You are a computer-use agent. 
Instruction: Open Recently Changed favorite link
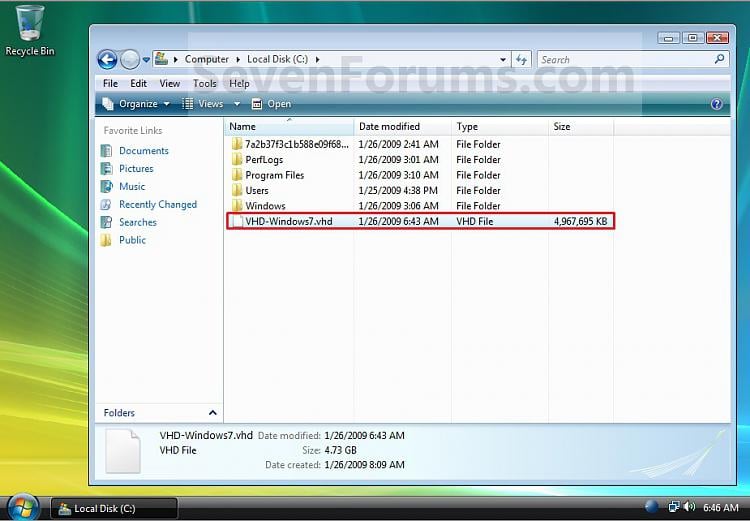tap(158, 204)
